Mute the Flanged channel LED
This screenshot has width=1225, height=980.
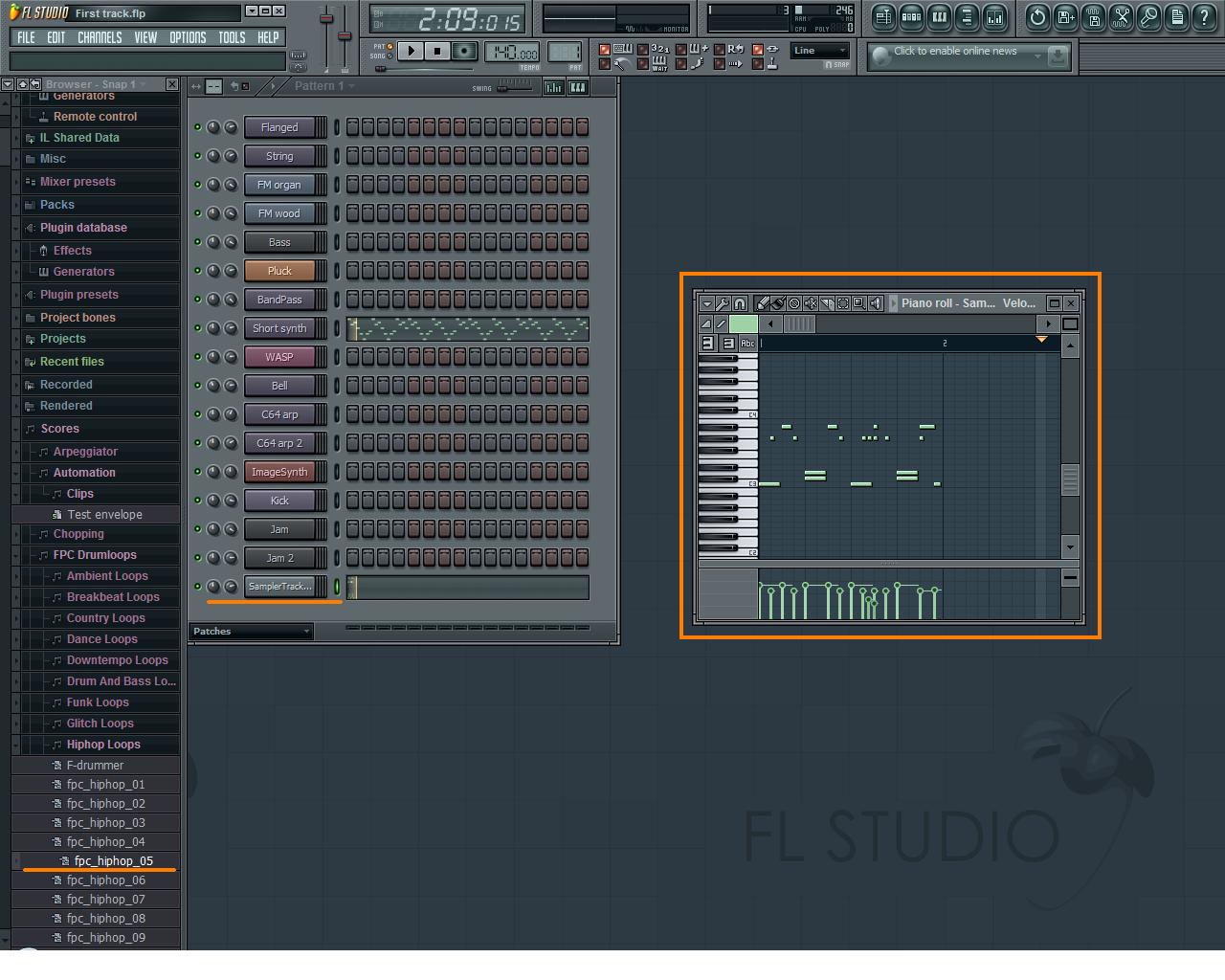(198, 127)
